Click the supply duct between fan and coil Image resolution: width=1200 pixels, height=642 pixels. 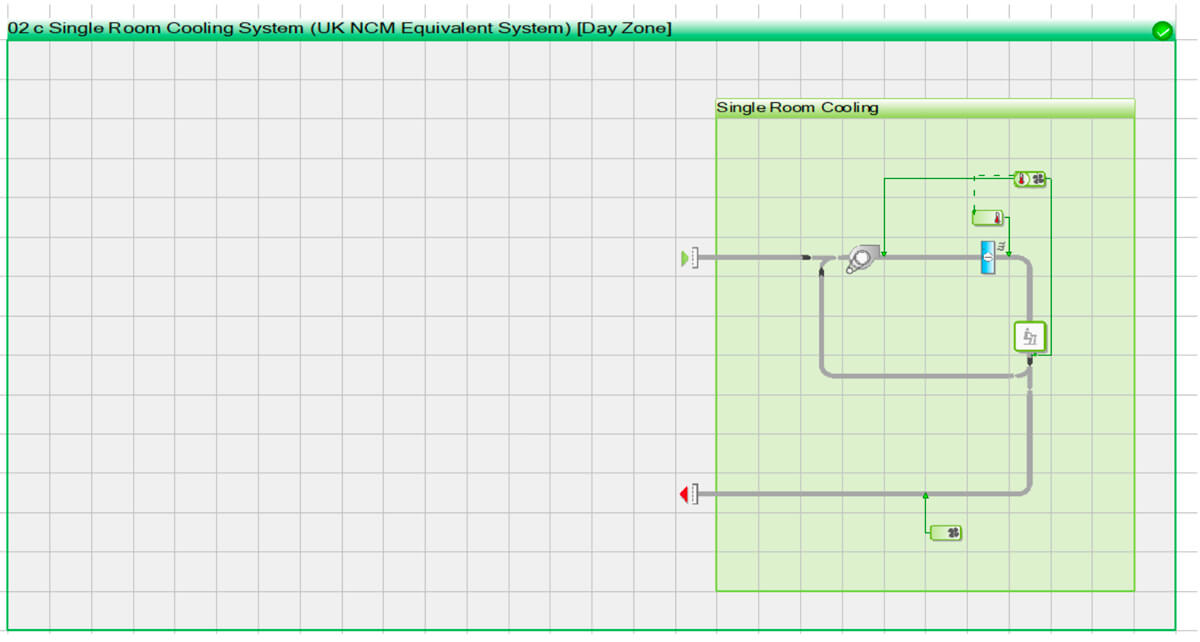(x=930, y=258)
